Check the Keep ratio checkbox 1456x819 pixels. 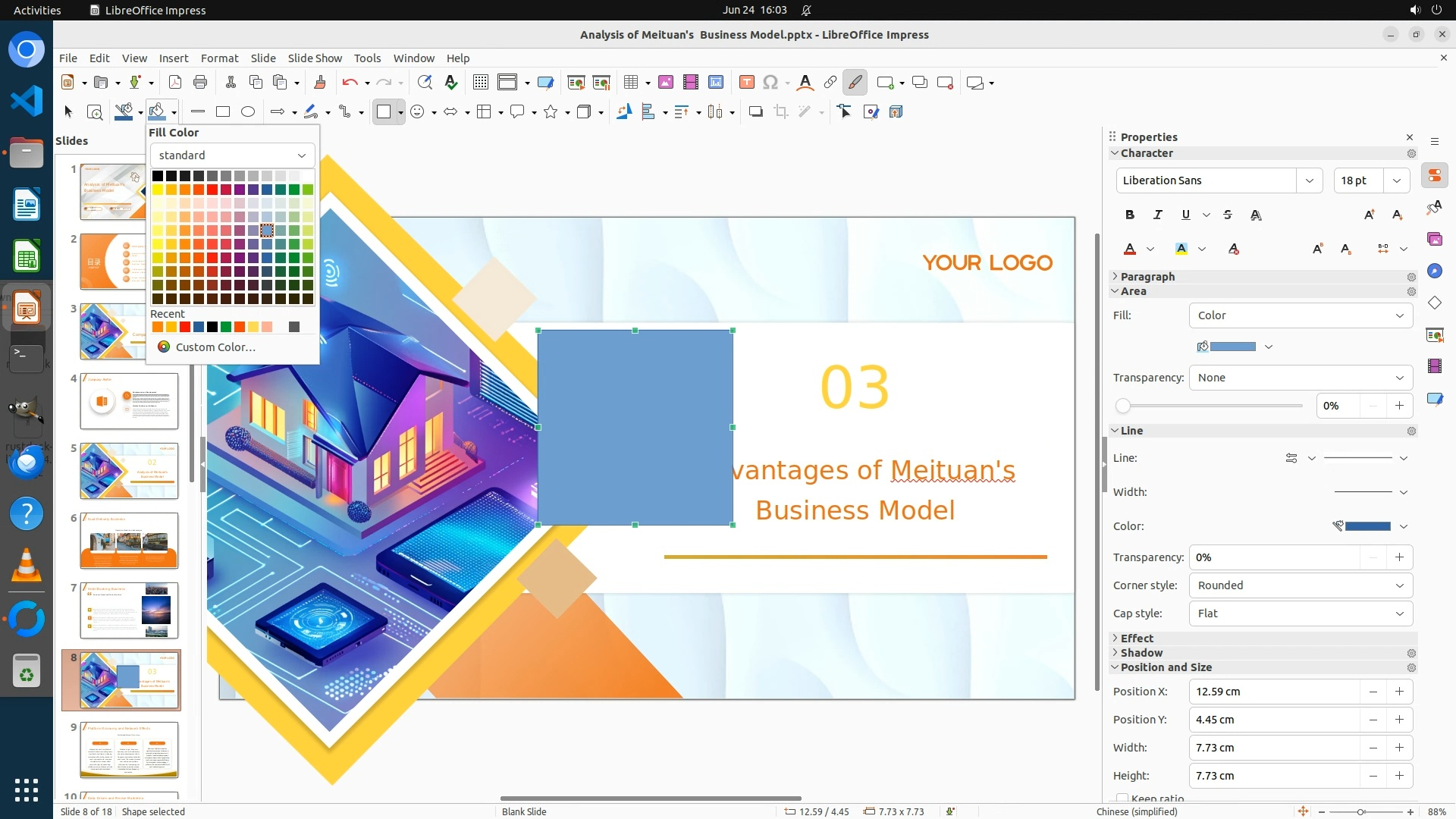[1122, 798]
